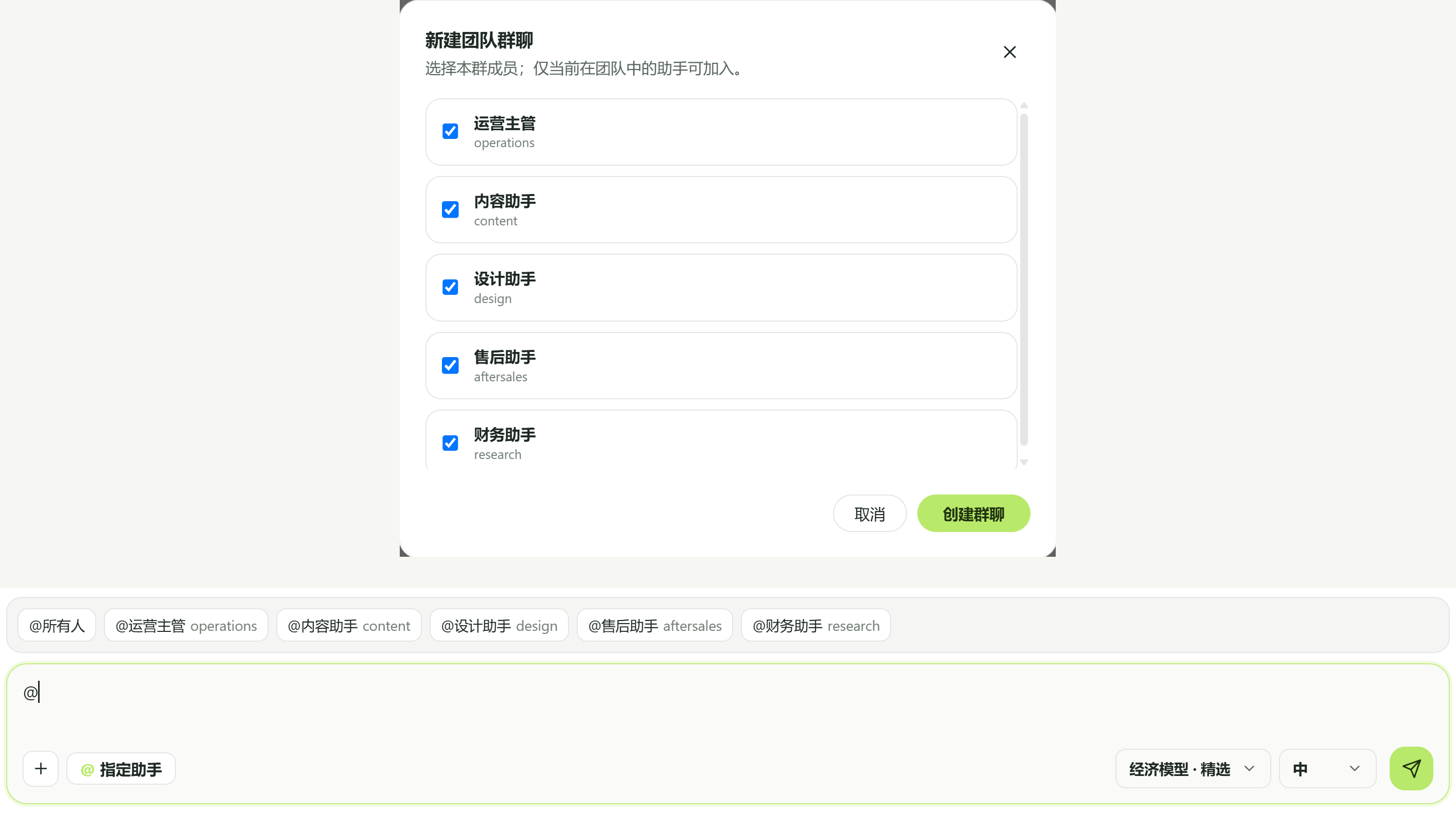Image resolution: width=1456 pixels, height=813 pixels.
Task: Open the 中 level dropdown
Action: [1327, 768]
